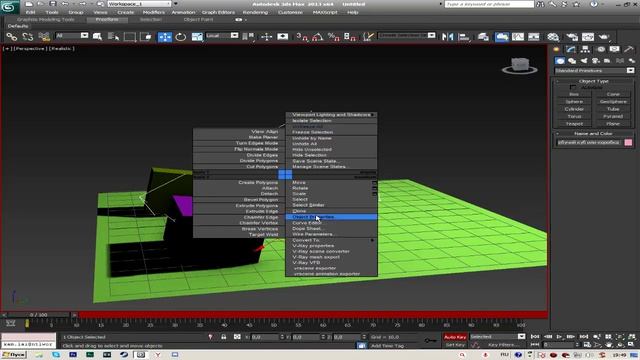Image resolution: width=640 pixels, height=360 pixels.
Task: Open the Schematic View toolbar icon
Action: pyautogui.click(x=533, y=37)
